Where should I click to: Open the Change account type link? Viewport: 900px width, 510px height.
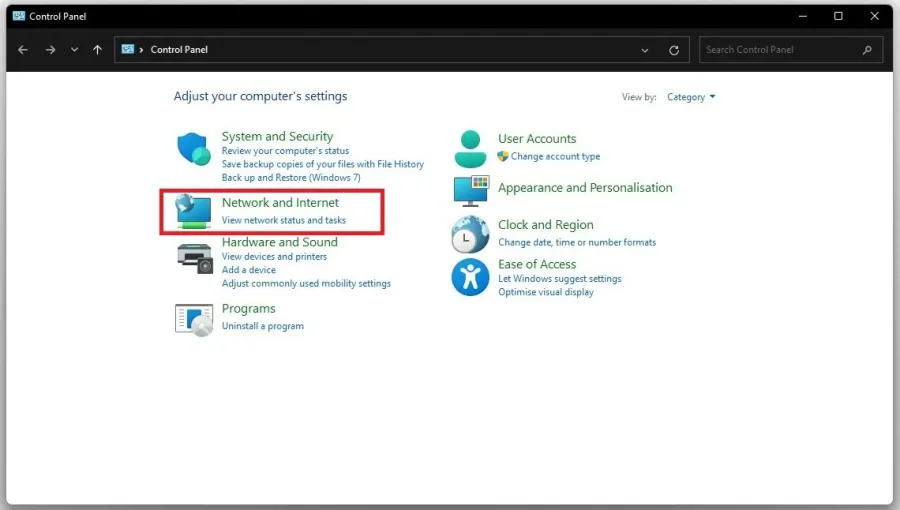coord(555,156)
